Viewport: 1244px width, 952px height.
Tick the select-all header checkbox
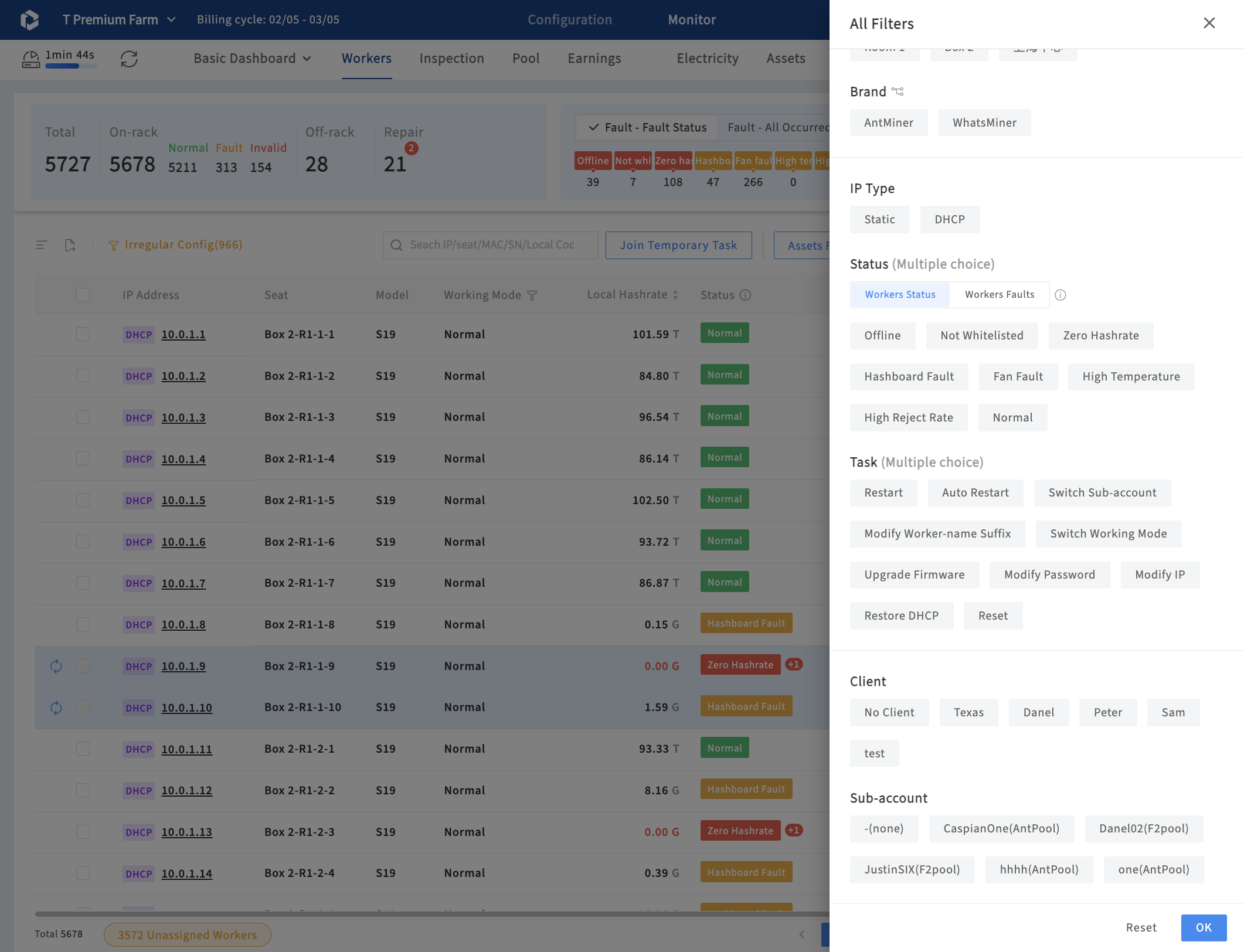(x=83, y=294)
